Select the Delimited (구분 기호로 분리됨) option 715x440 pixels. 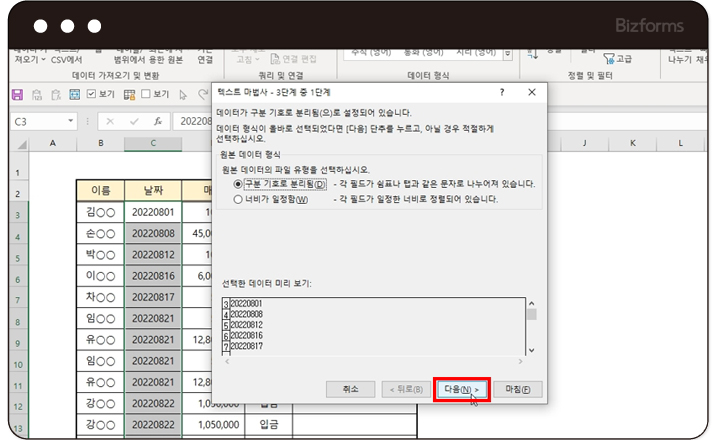point(238,184)
